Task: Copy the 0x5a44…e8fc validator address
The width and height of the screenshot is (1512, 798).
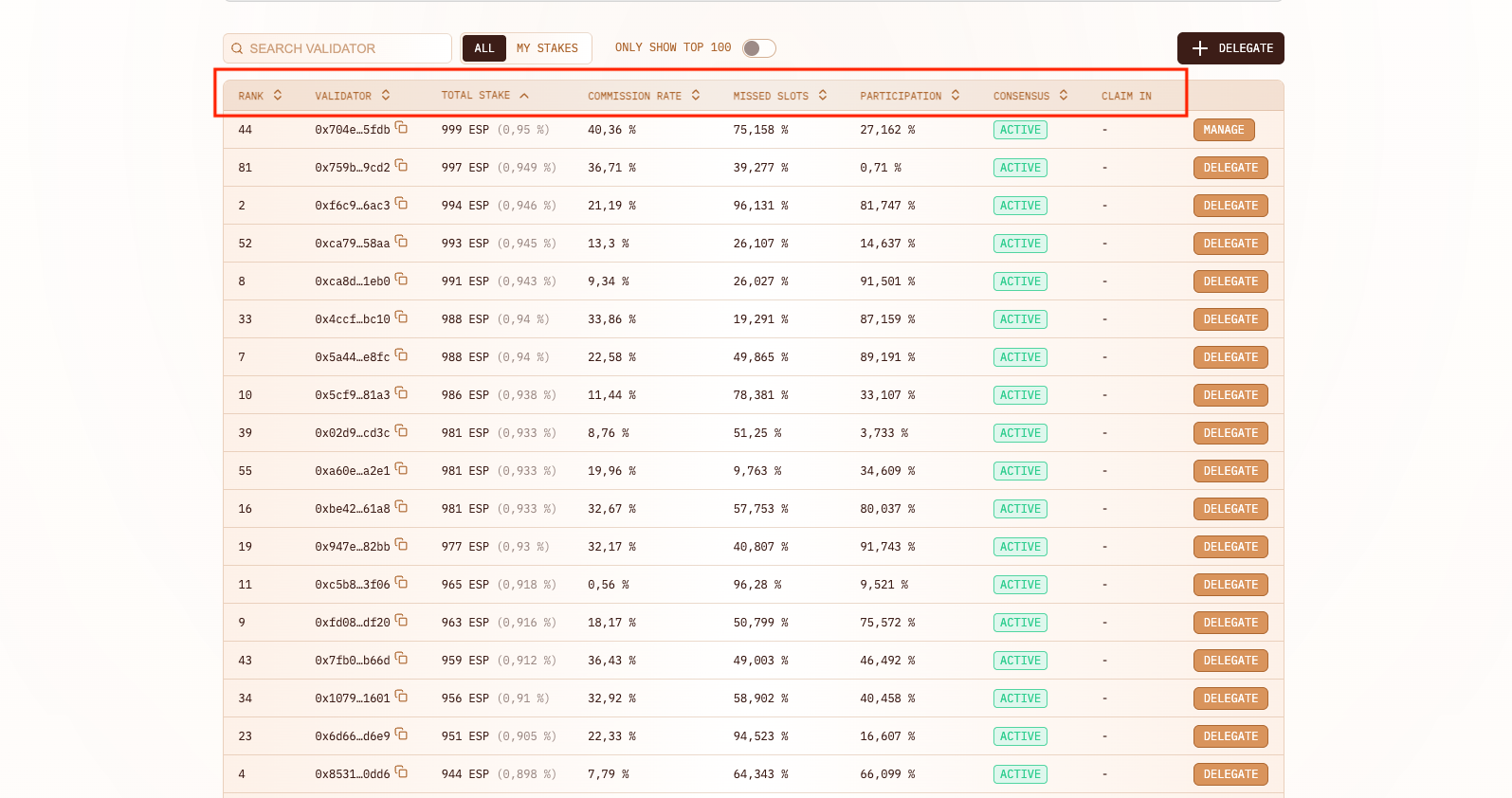Action: click(x=401, y=355)
